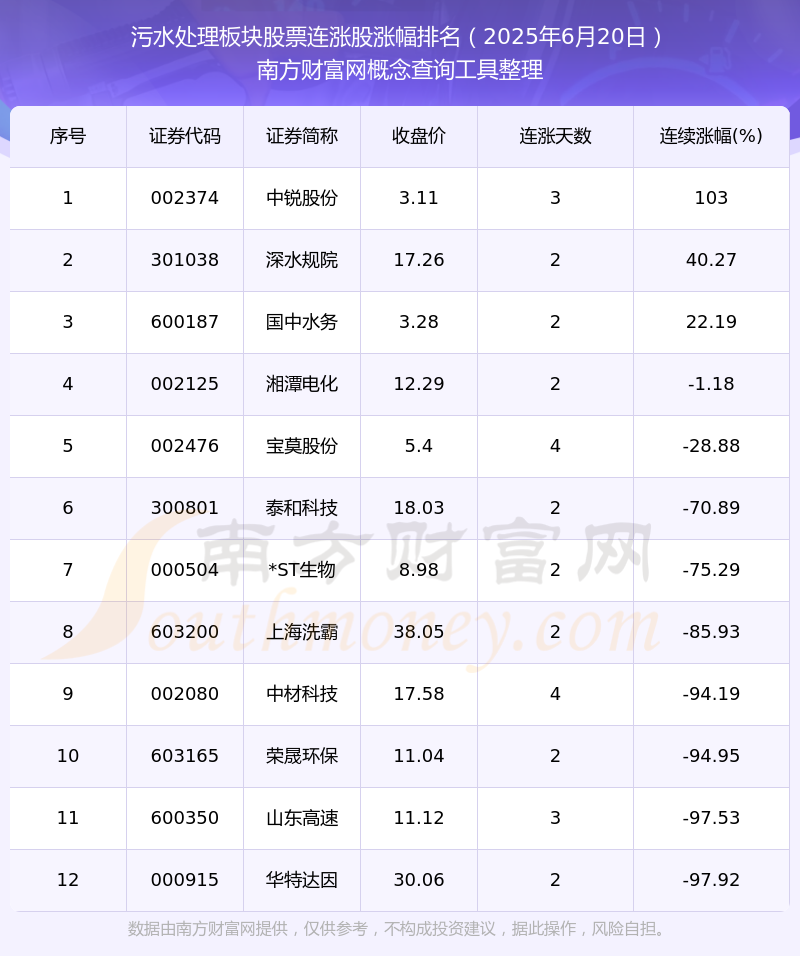
Task: Select stock code 002125
Action: click(185, 384)
